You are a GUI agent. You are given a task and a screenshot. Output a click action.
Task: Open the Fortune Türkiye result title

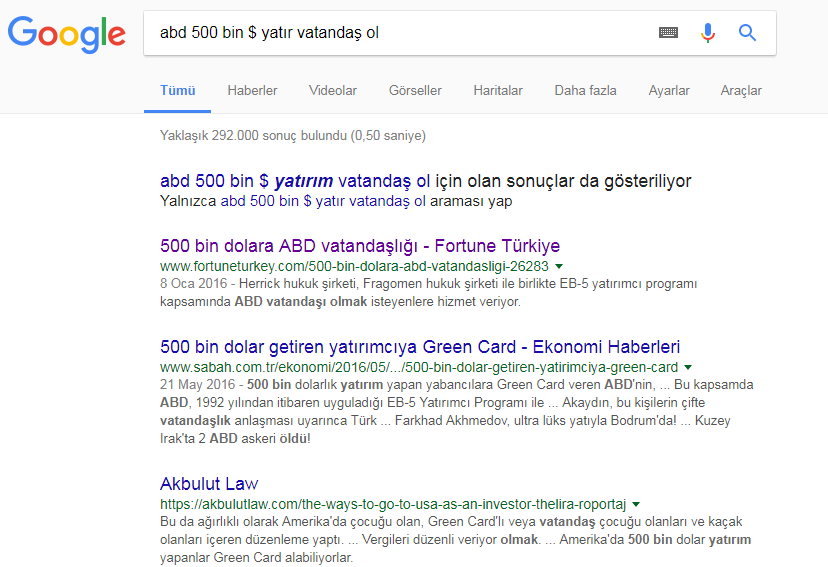click(360, 246)
